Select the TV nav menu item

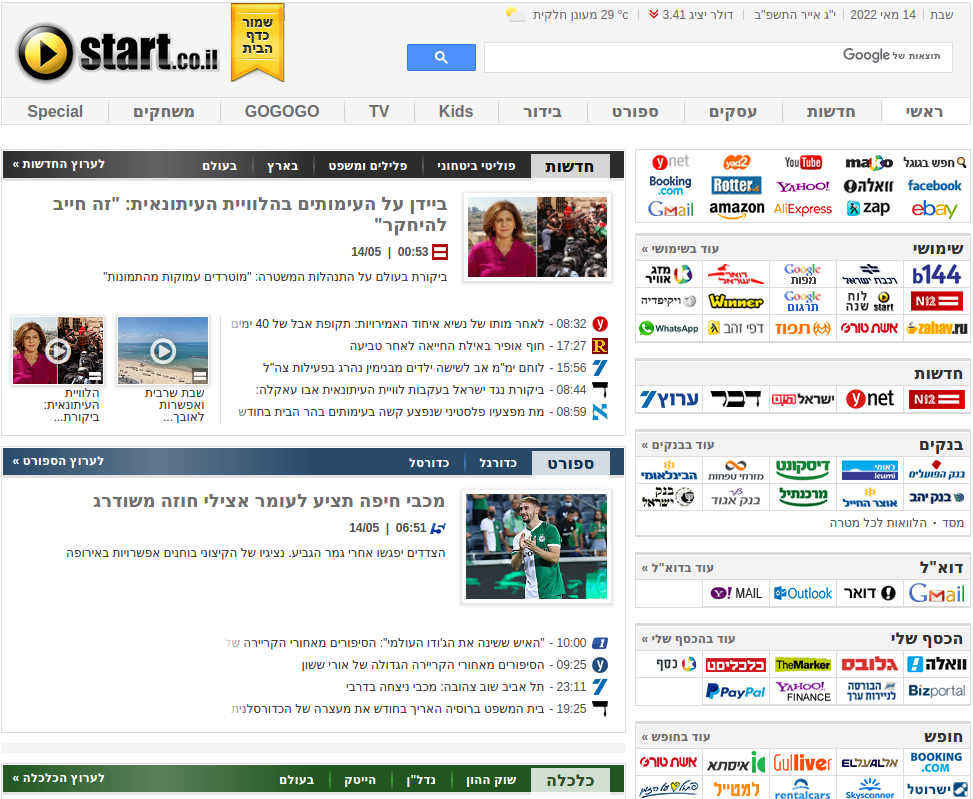[379, 112]
